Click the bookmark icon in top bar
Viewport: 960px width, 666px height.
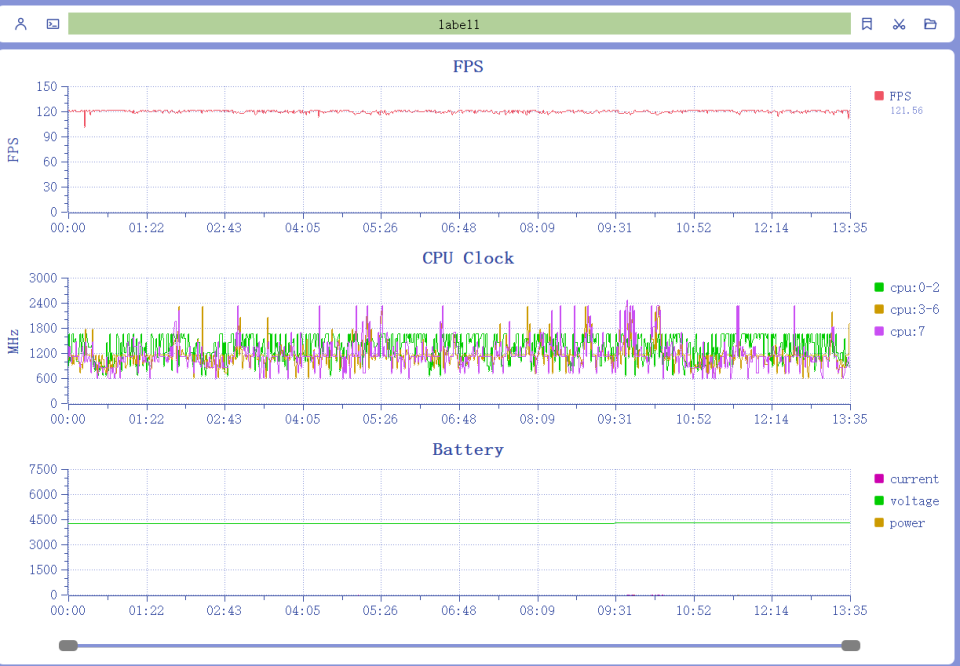point(867,24)
